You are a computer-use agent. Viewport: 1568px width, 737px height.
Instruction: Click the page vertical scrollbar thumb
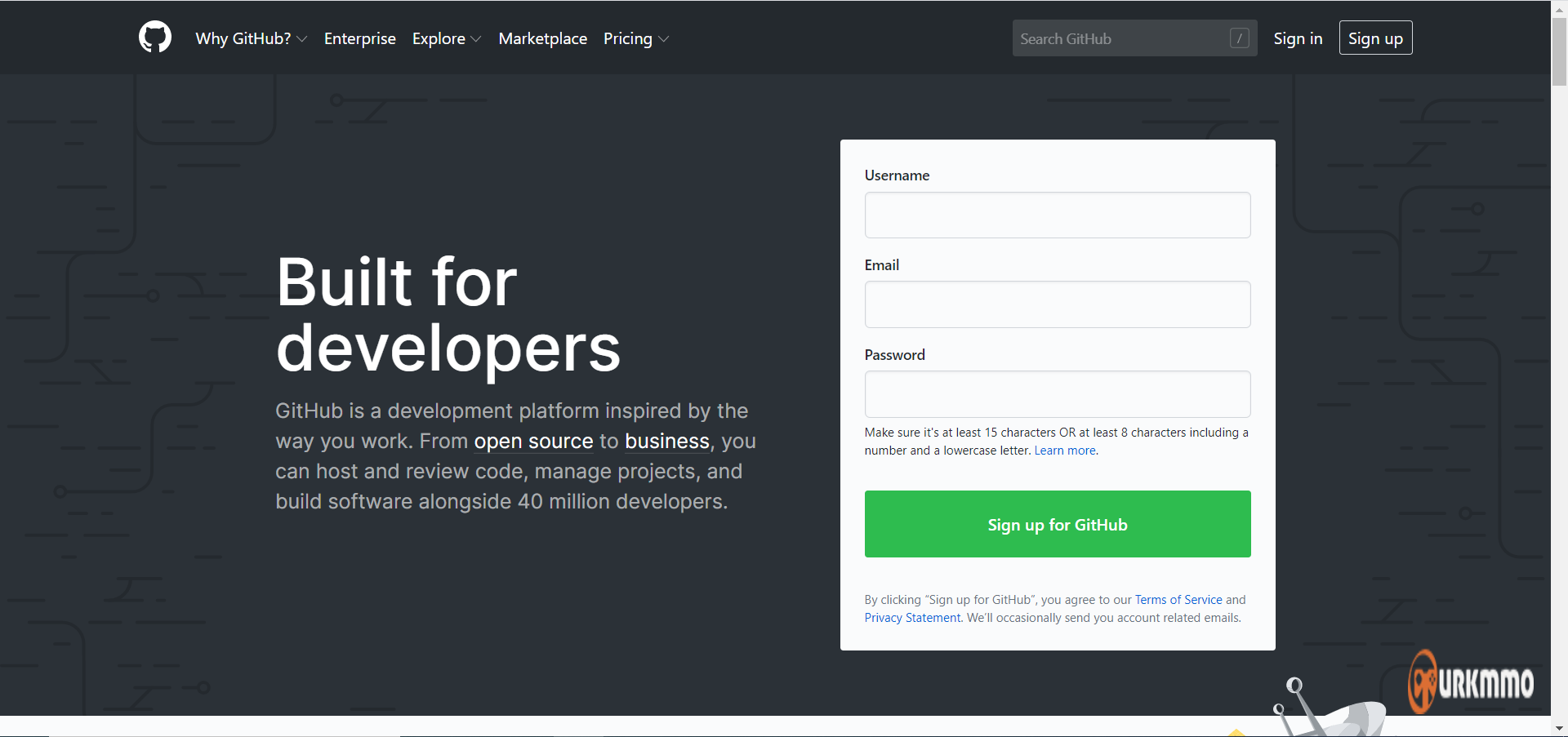pyautogui.click(x=1559, y=51)
